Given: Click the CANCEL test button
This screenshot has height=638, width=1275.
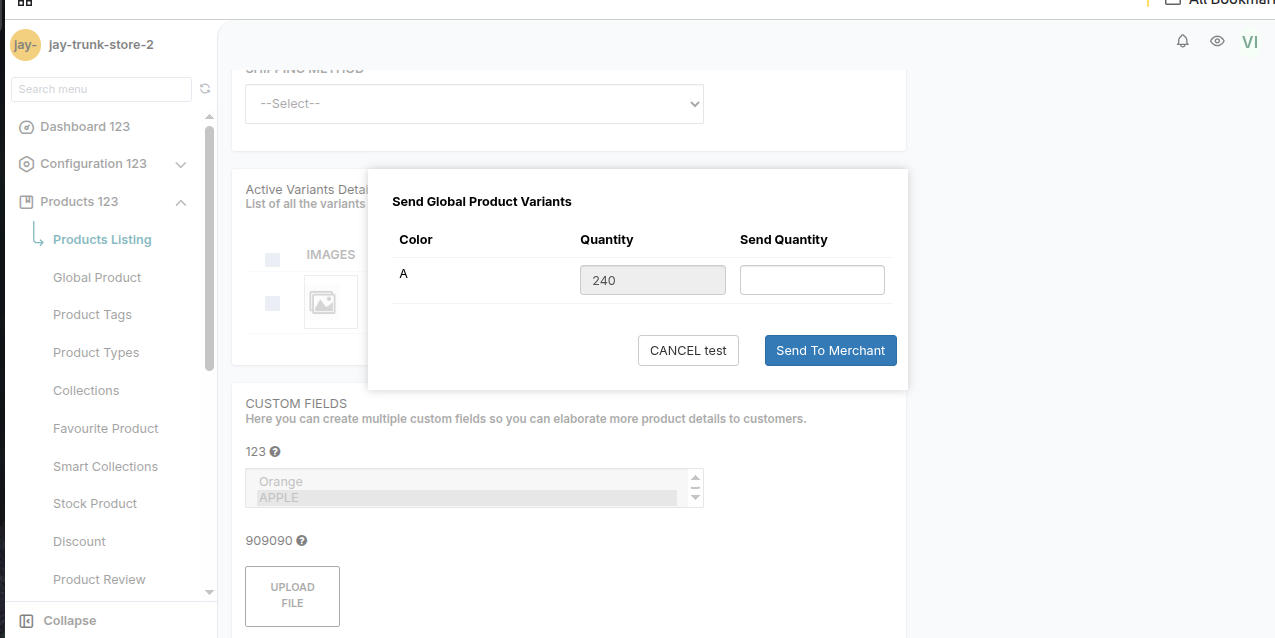Looking at the screenshot, I should 688,350.
